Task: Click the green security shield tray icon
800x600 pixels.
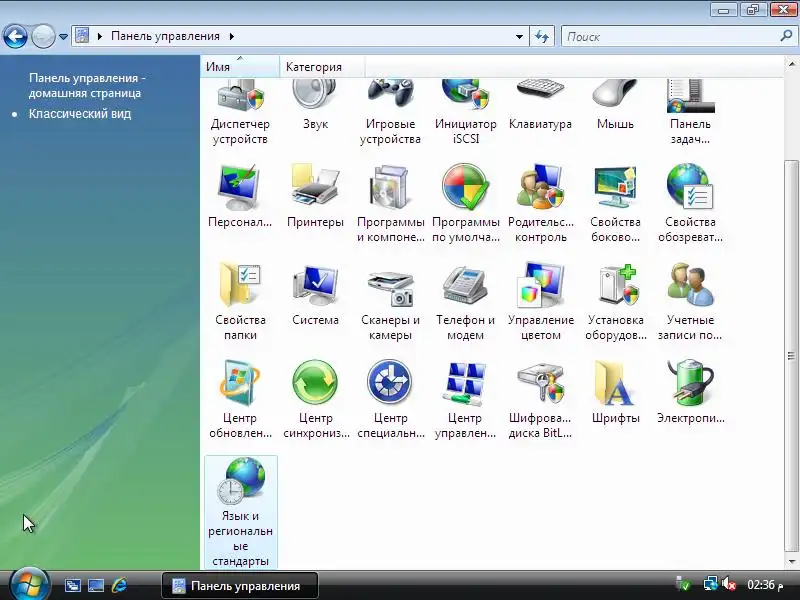Action: (x=683, y=584)
